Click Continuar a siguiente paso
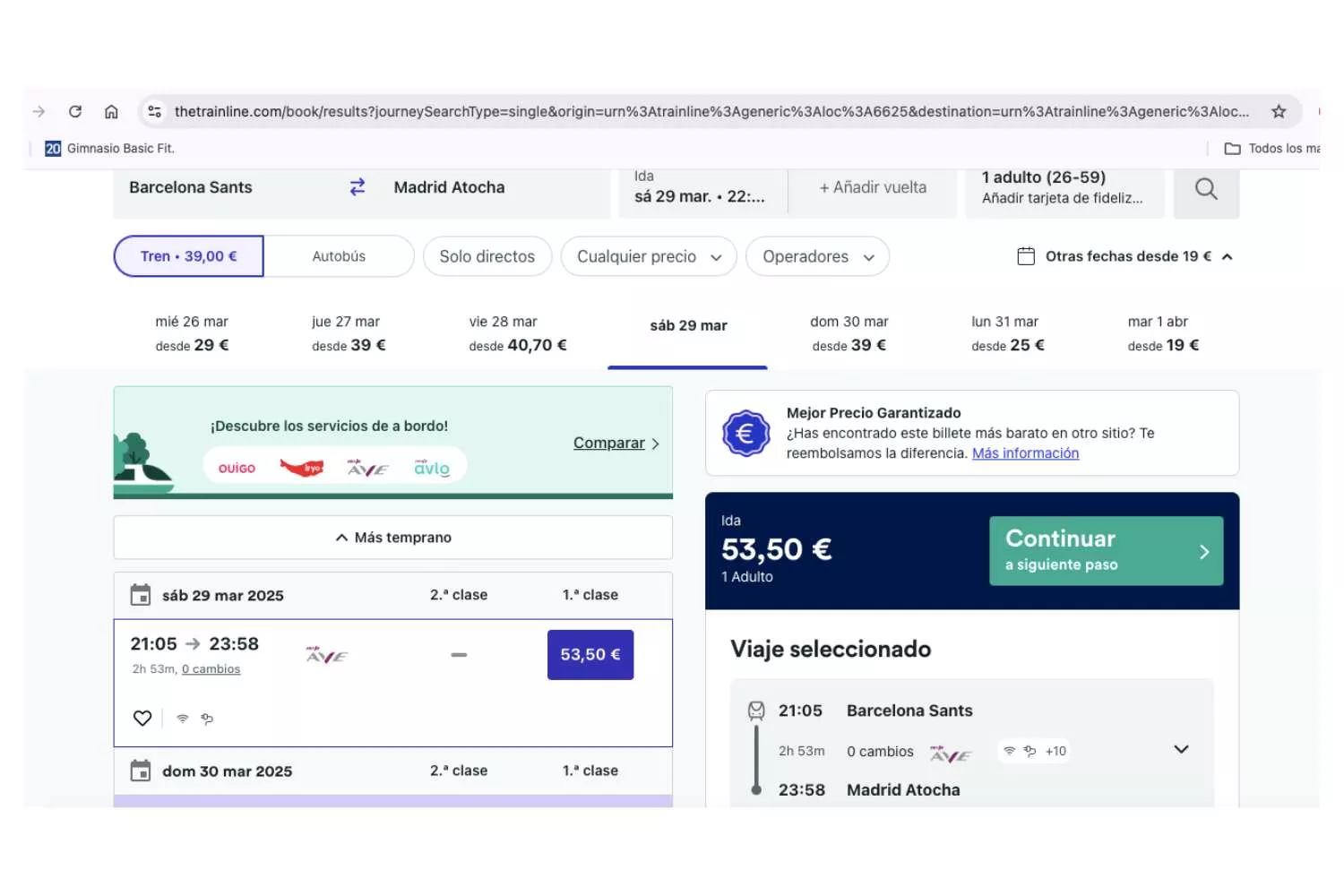 click(1106, 551)
